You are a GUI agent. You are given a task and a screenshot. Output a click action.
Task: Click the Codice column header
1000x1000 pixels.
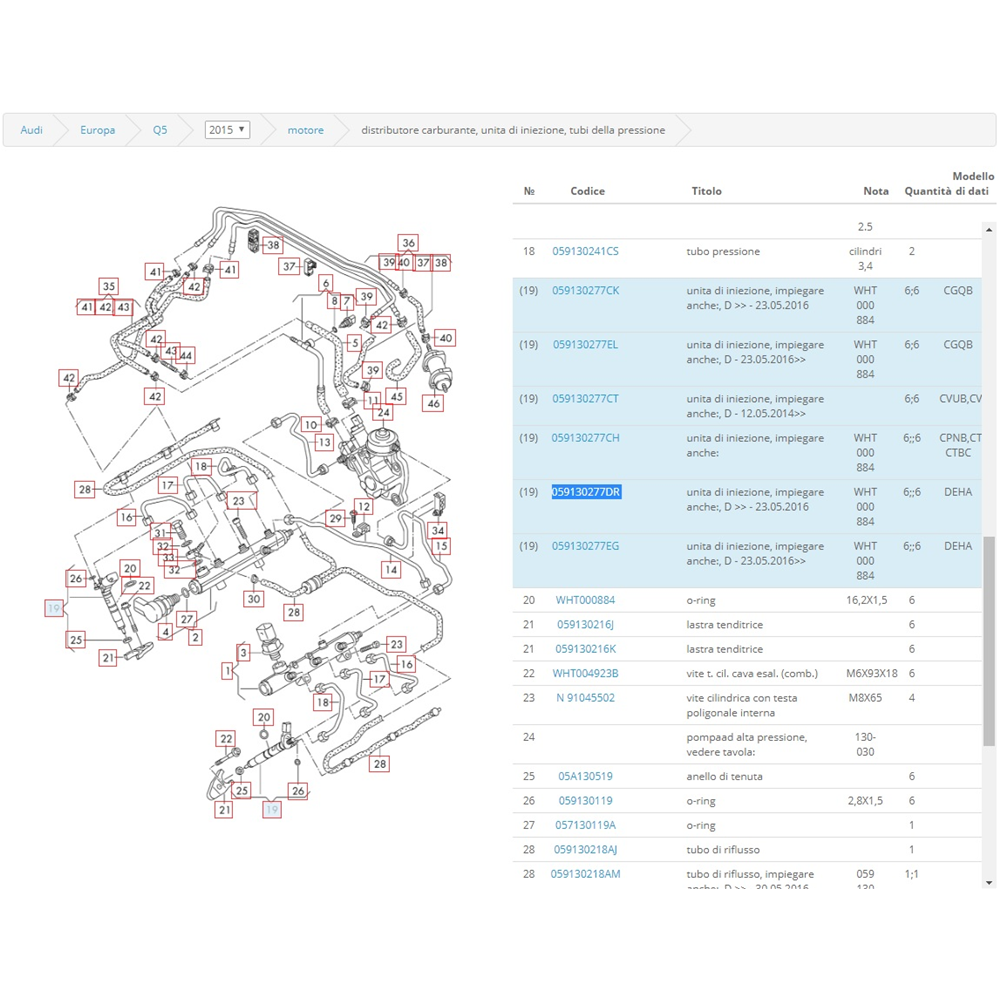tap(587, 191)
